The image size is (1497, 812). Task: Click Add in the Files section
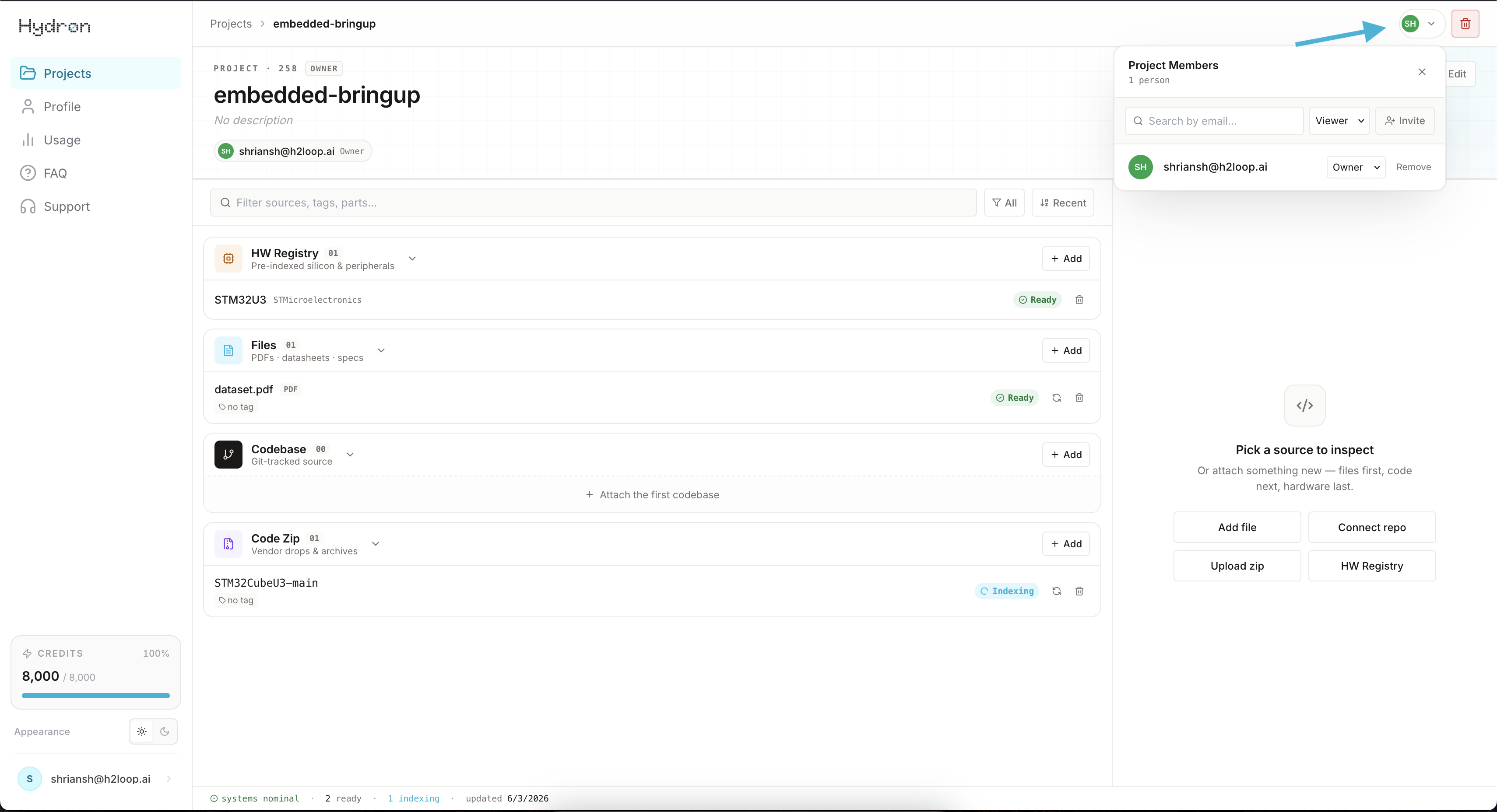pos(1066,350)
